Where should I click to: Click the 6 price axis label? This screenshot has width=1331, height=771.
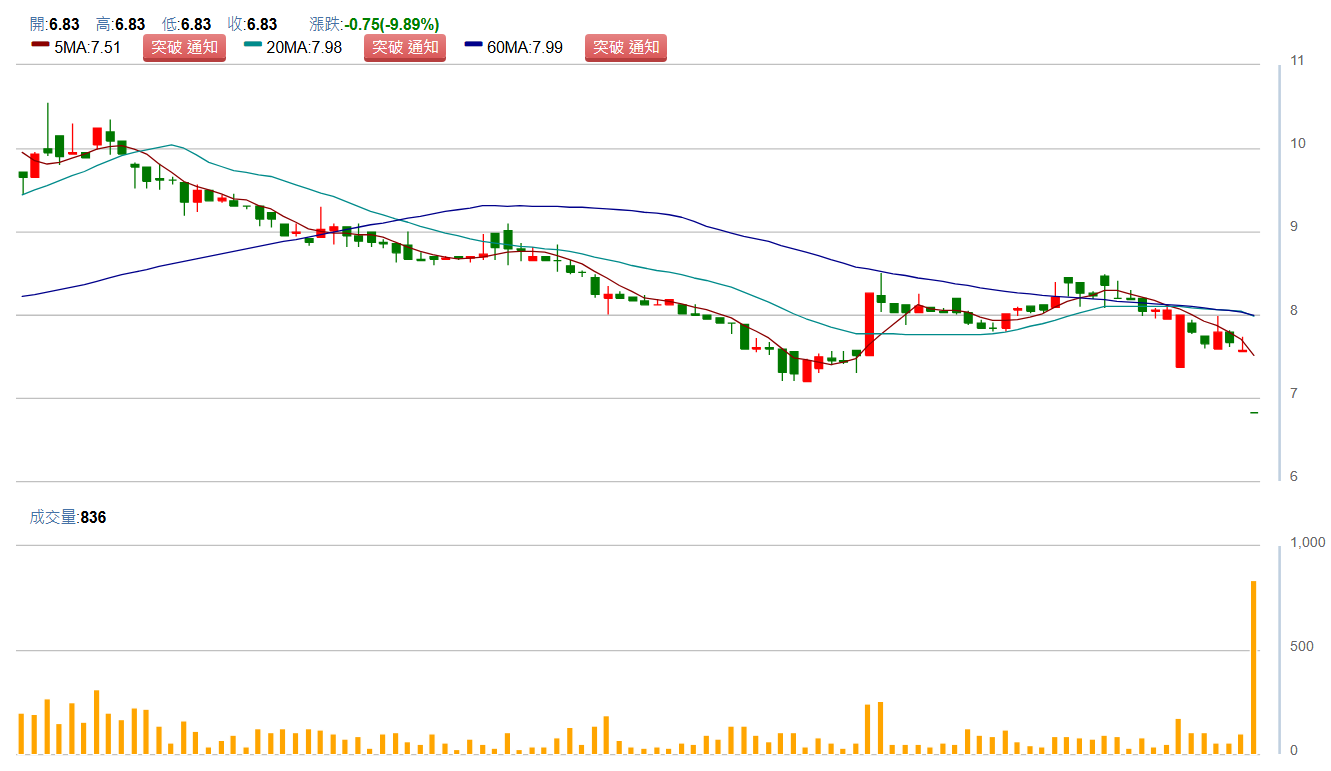point(1295,476)
